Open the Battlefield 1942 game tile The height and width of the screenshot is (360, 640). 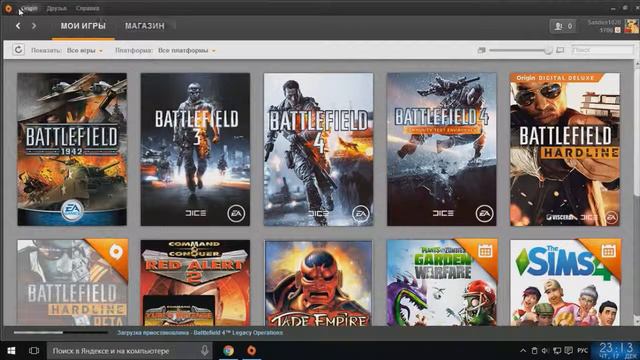(x=72, y=149)
